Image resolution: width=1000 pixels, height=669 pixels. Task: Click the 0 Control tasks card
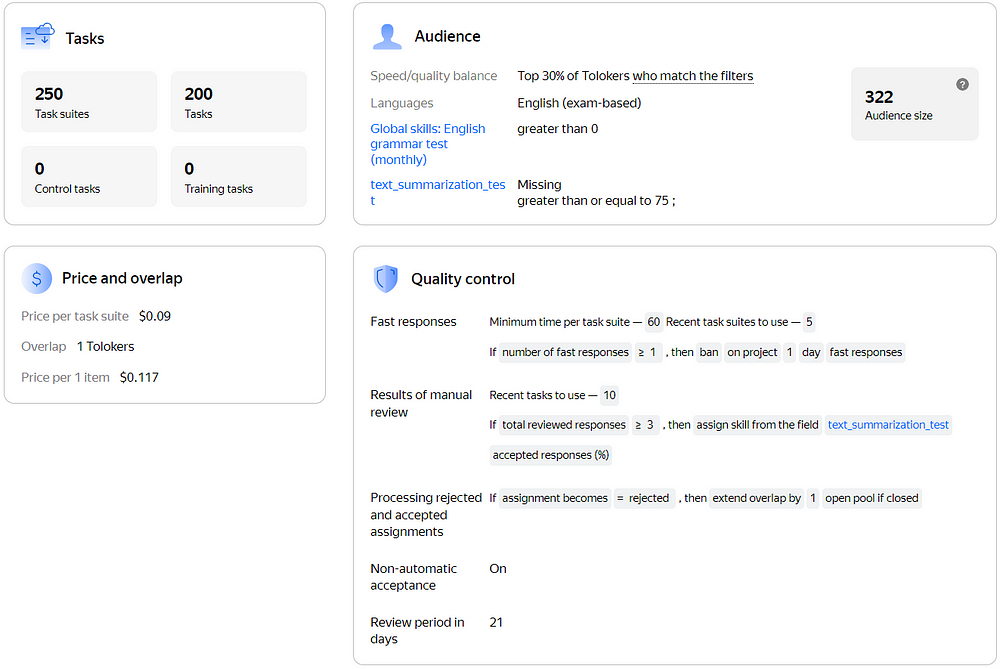(x=89, y=177)
